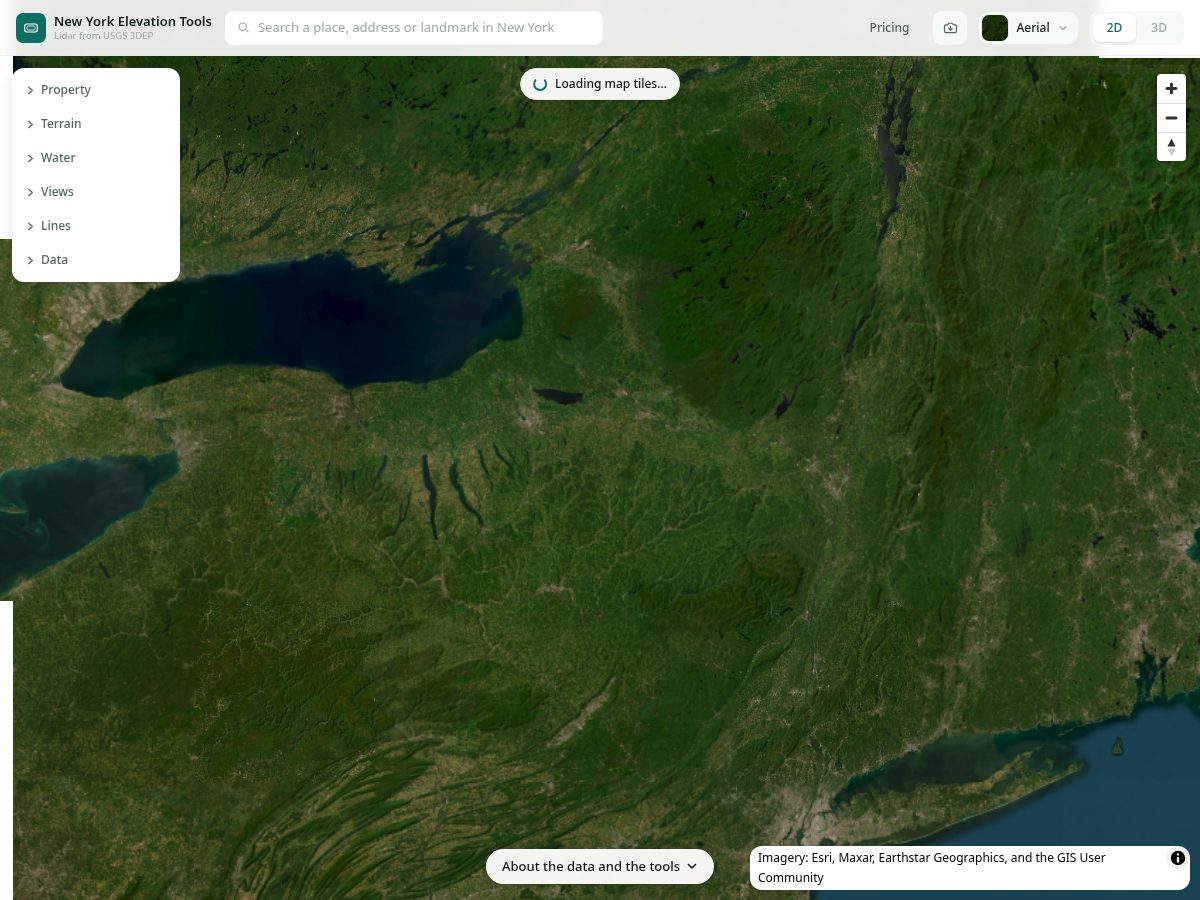Click the Loading map tiles indicator

(600, 84)
